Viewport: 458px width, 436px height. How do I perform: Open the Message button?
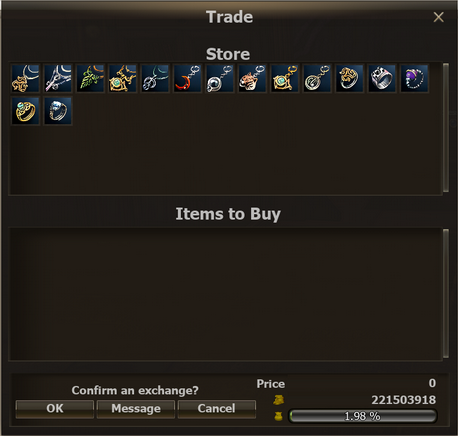[x=136, y=409]
